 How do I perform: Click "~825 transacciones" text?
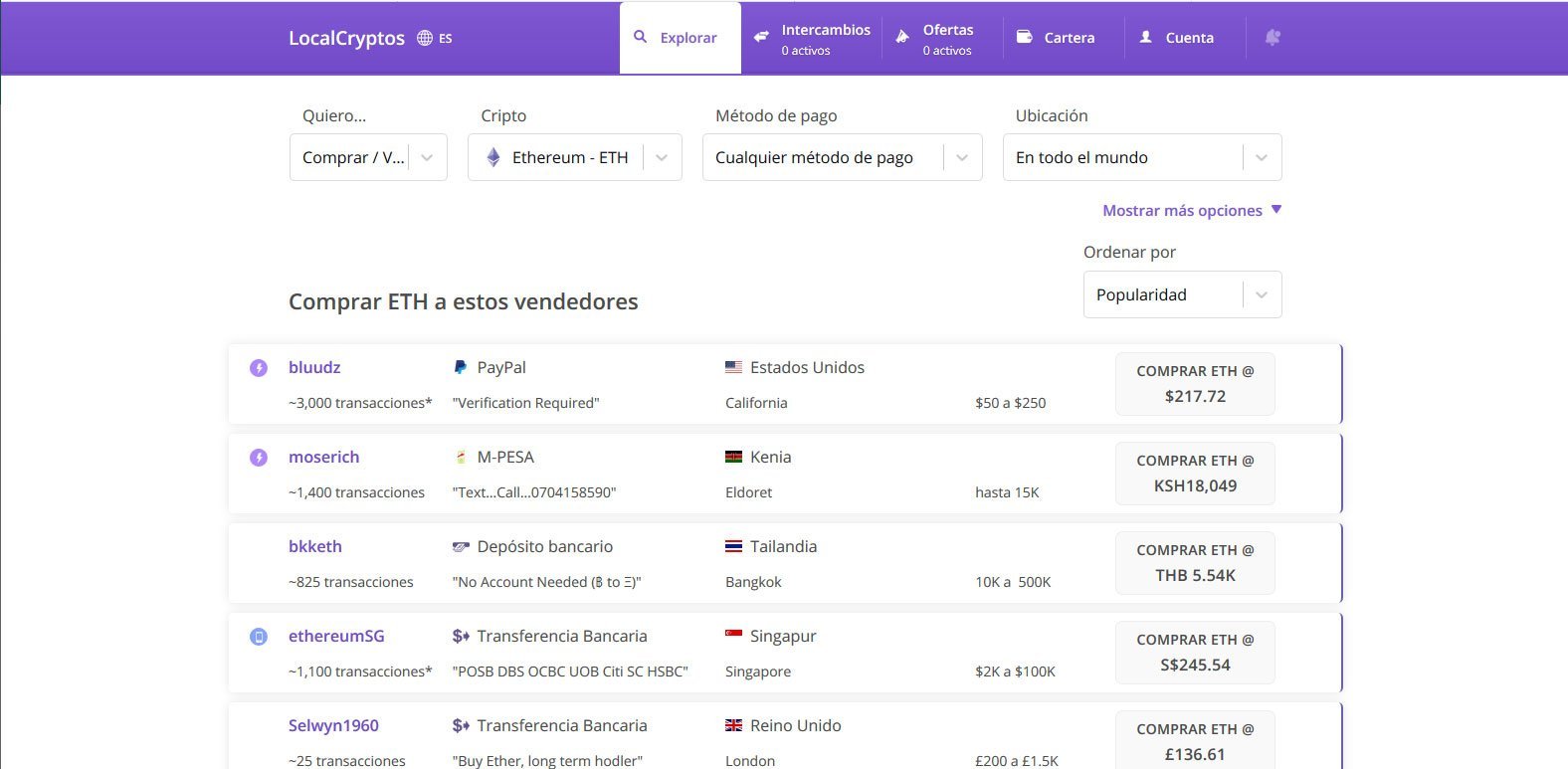[x=351, y=582]
